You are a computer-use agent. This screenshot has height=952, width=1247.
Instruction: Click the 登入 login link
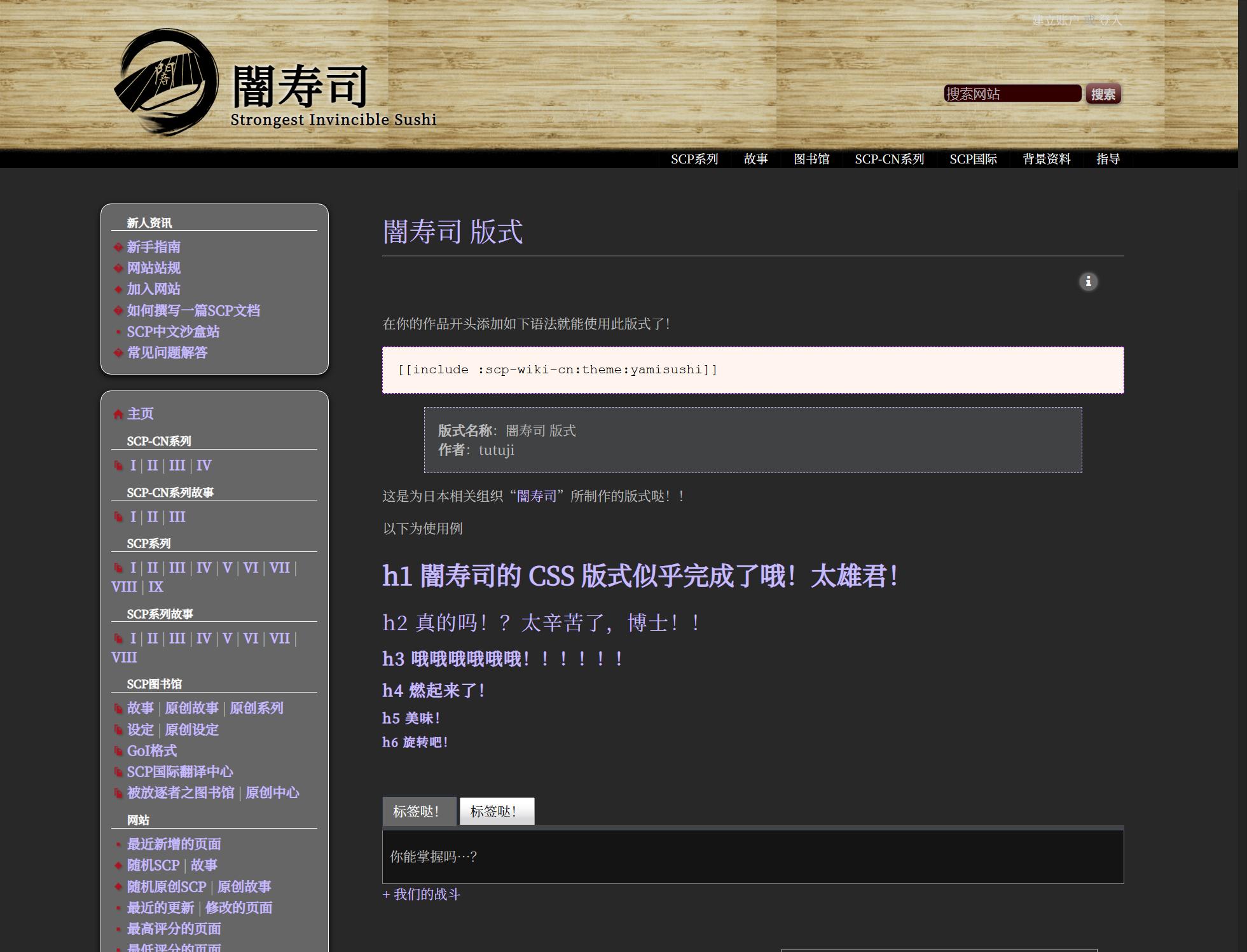click(x=1110, y=20)
